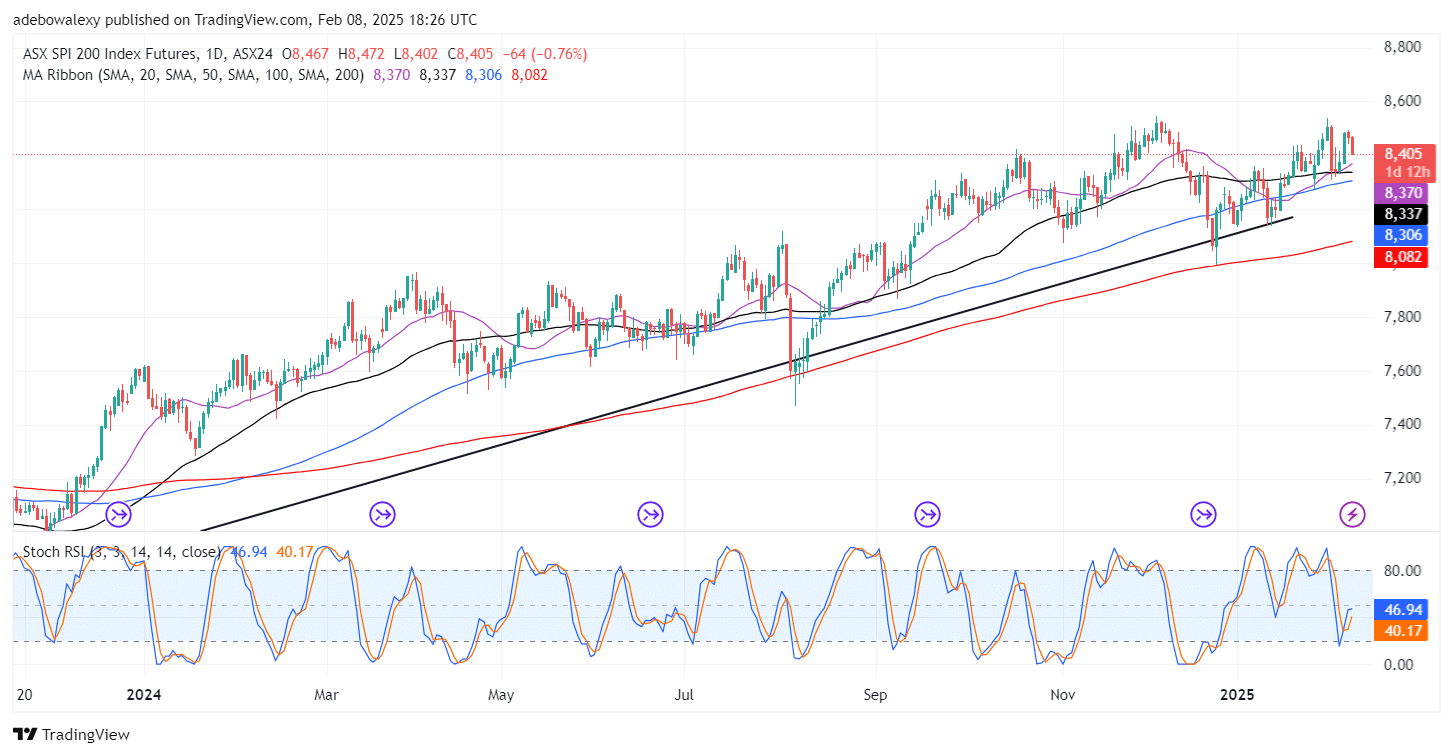1453x756 pixels.
Task: Click the event marker icon near January 2024
Action: (118, 515)
